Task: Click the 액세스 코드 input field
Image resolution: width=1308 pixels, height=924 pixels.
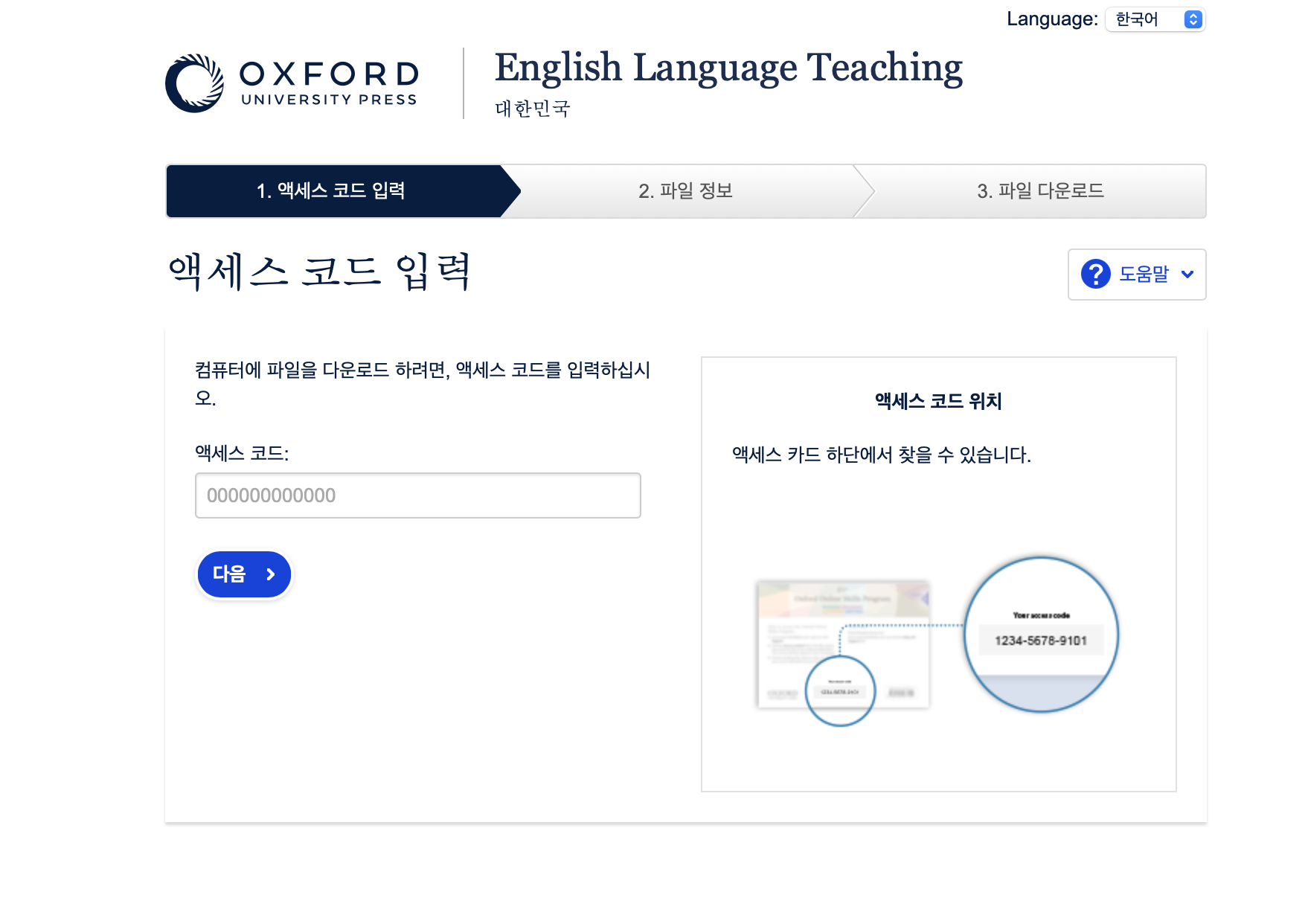Action: 417,495
